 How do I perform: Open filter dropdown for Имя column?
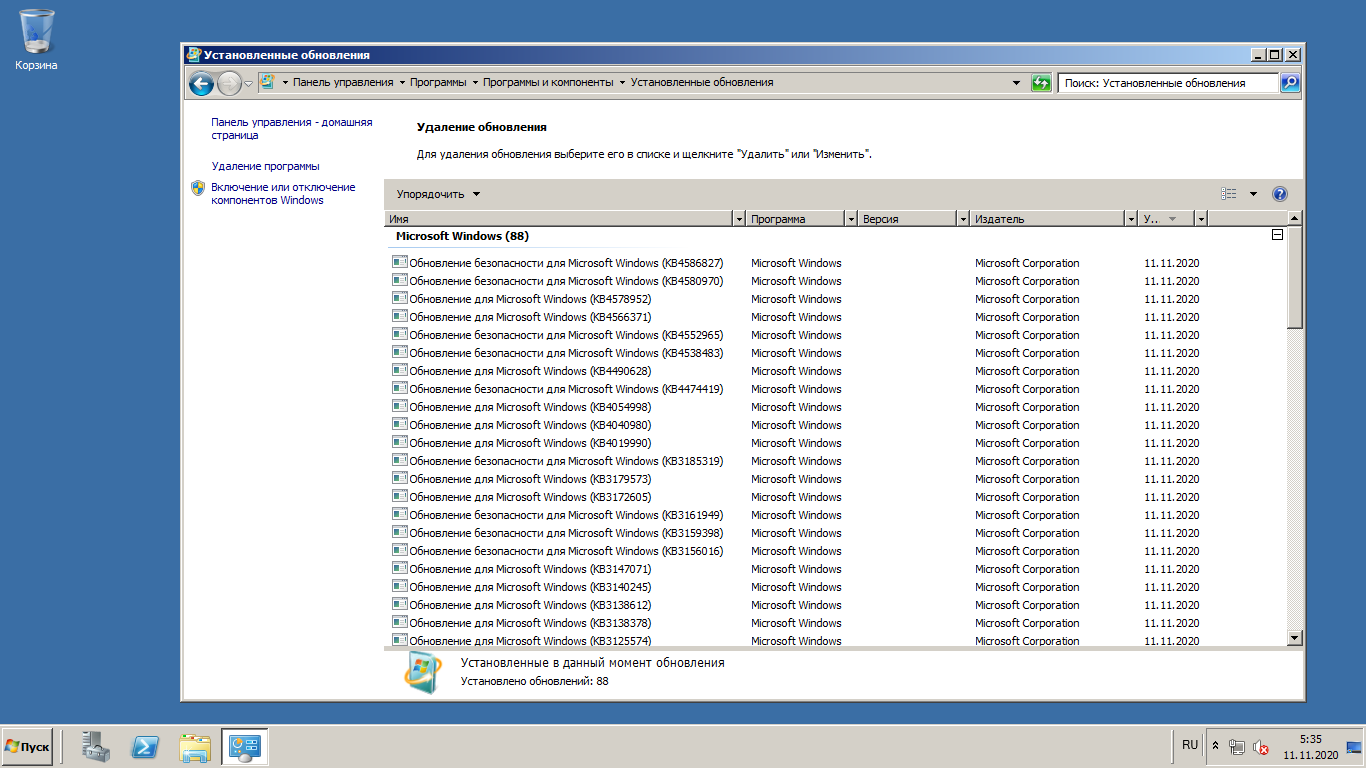[x=739, y=219]
